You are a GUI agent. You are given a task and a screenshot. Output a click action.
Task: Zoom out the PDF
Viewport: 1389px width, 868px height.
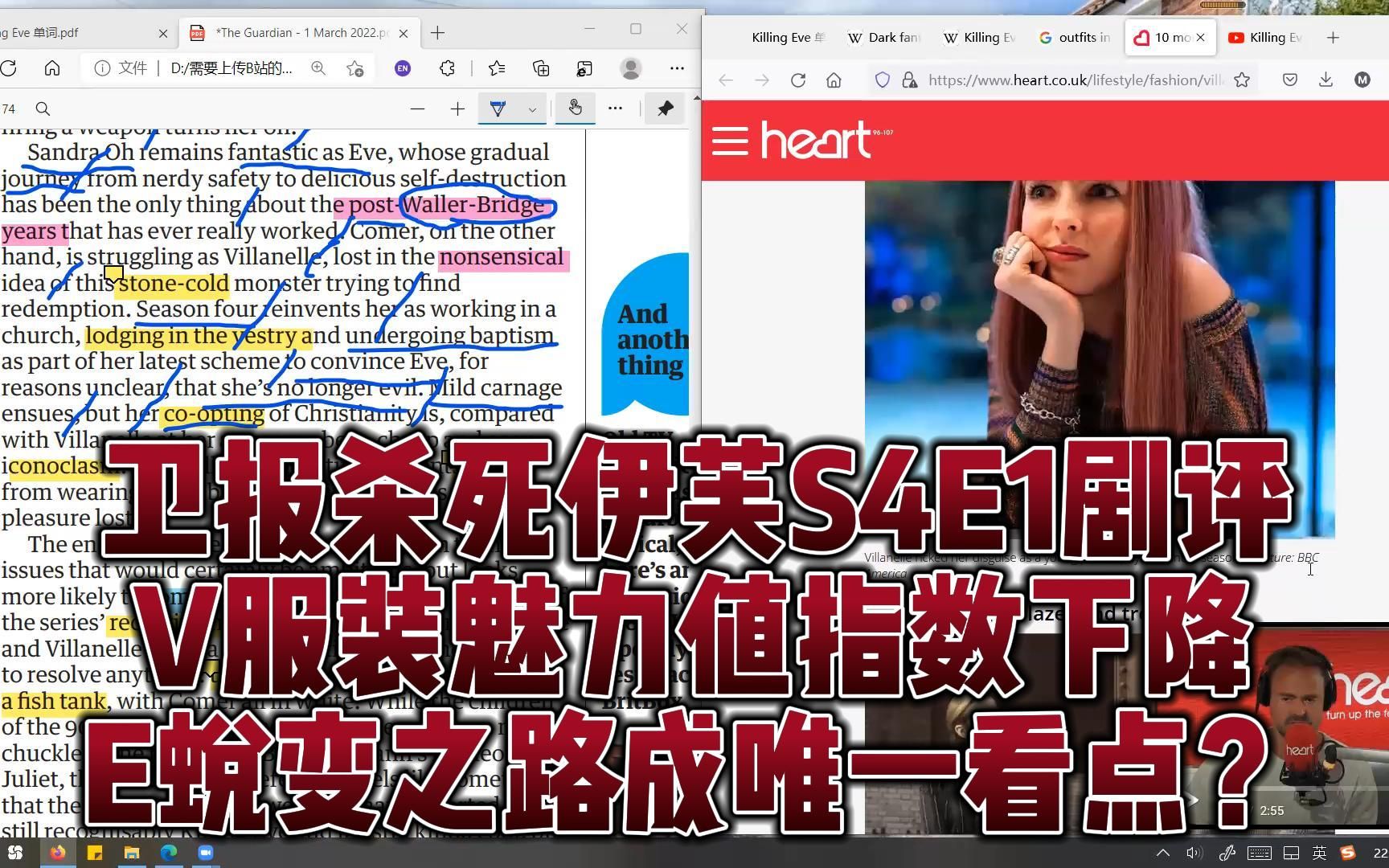pyautogui.click(x=417, y=108)
